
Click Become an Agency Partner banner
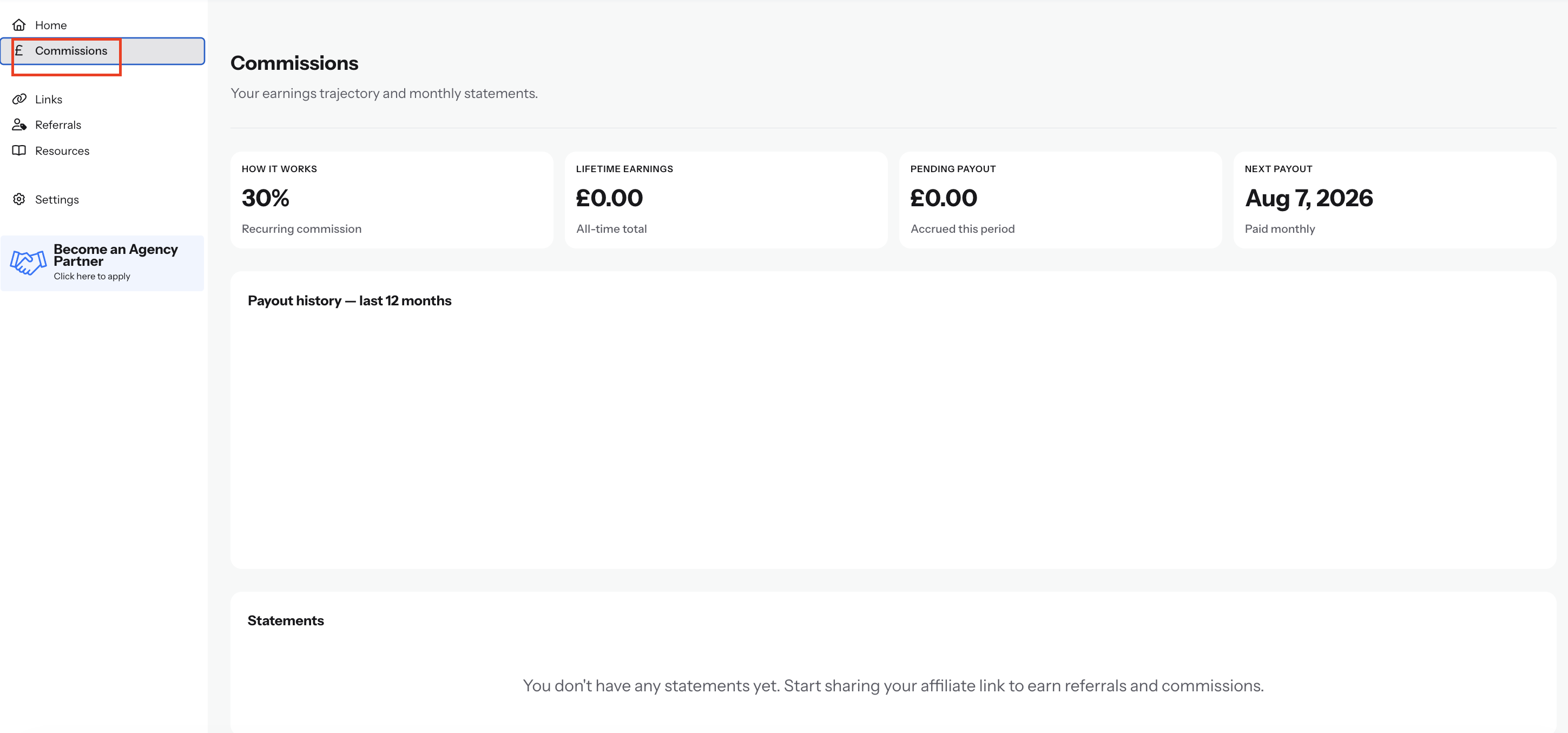point(102,263)
